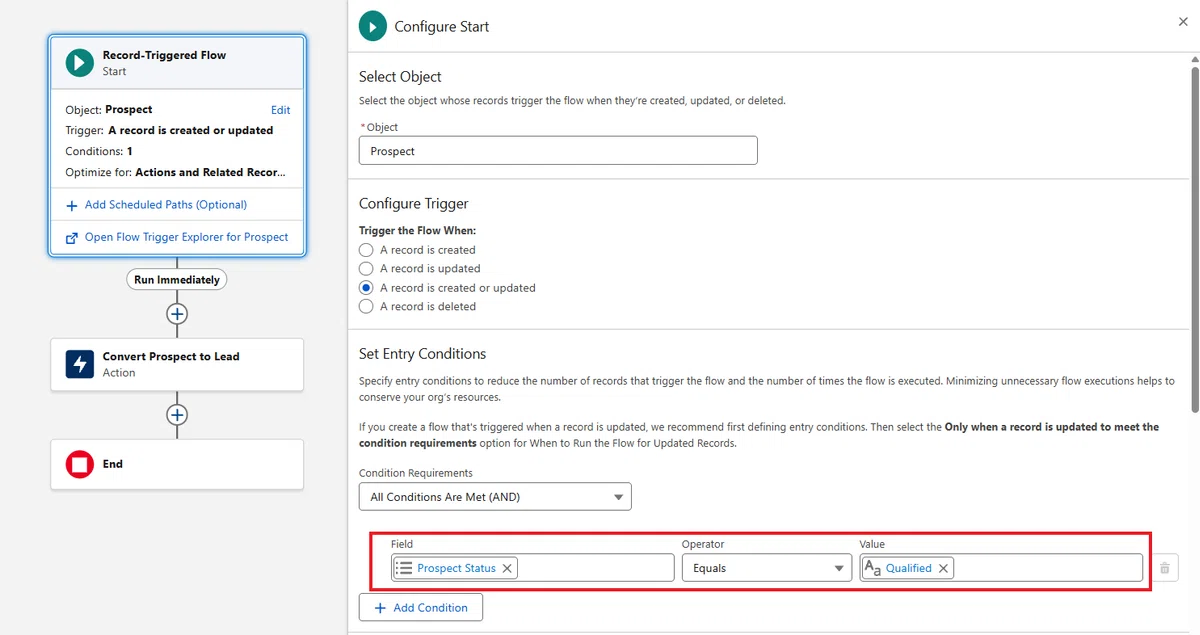1200x635 pixels.
Task: Click 'Conditions: 1' text on Start card
Action: [x=99, y=151]
